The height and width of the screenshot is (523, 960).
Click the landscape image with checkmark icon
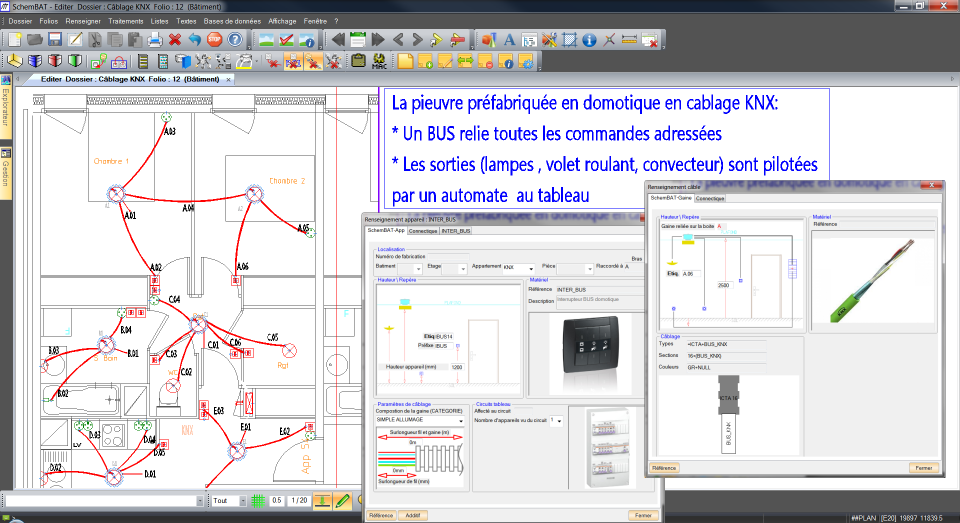286,40
